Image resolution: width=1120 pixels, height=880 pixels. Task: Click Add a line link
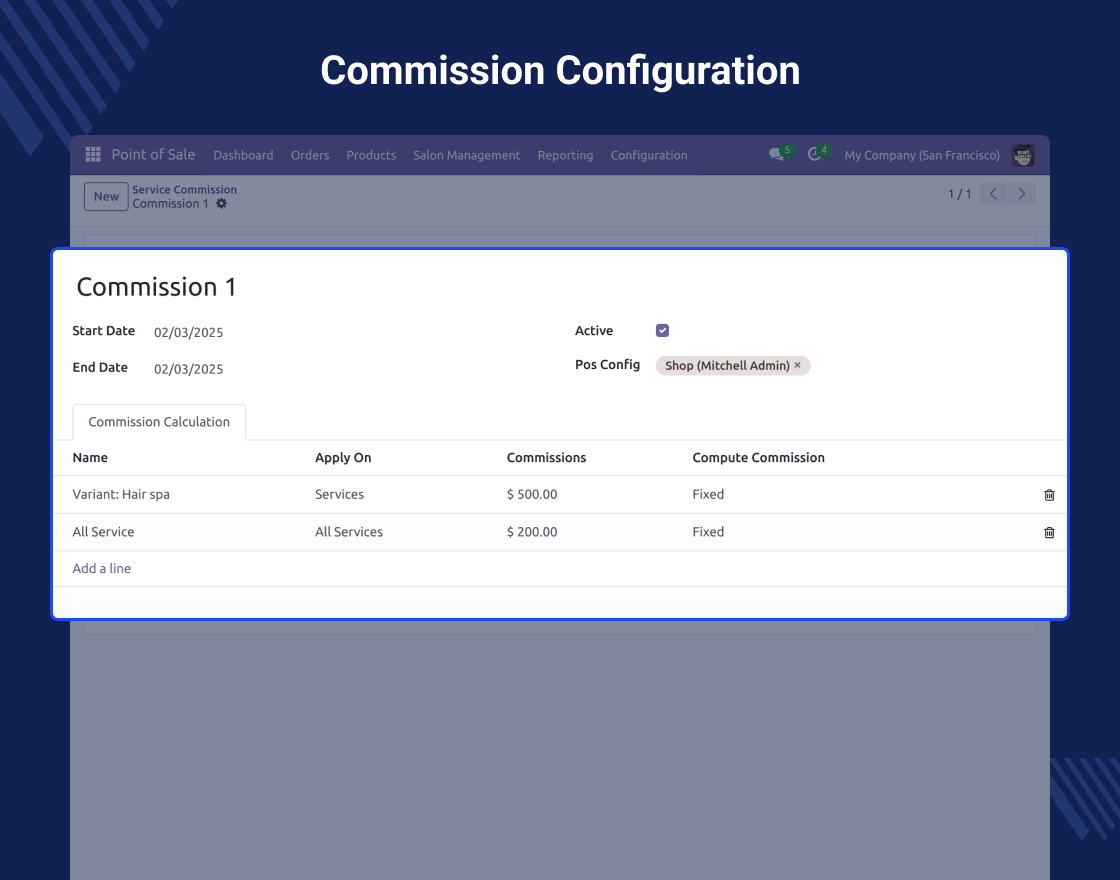[101, 569]
